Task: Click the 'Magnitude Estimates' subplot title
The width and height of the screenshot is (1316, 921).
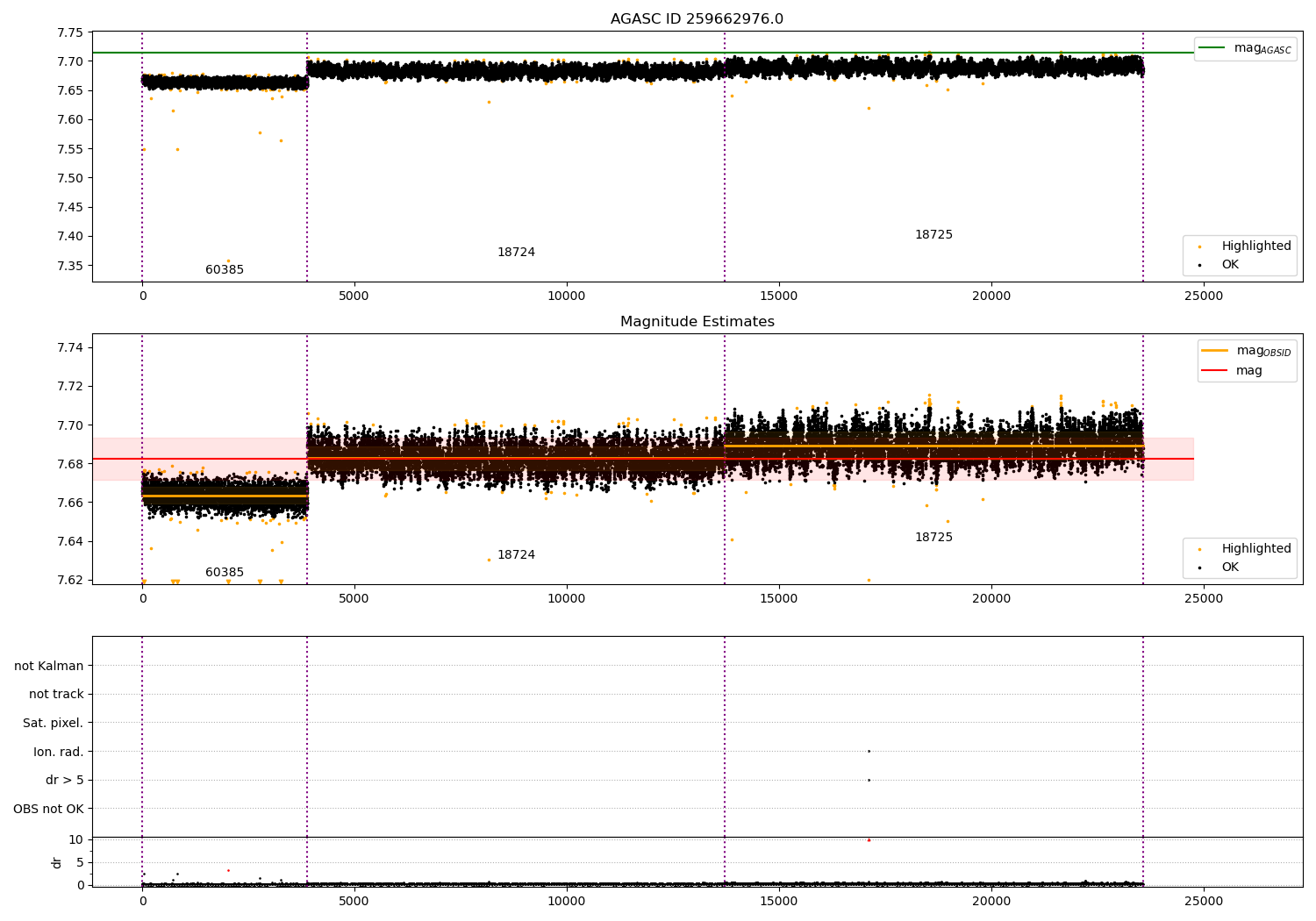Action: click(697, 322)
